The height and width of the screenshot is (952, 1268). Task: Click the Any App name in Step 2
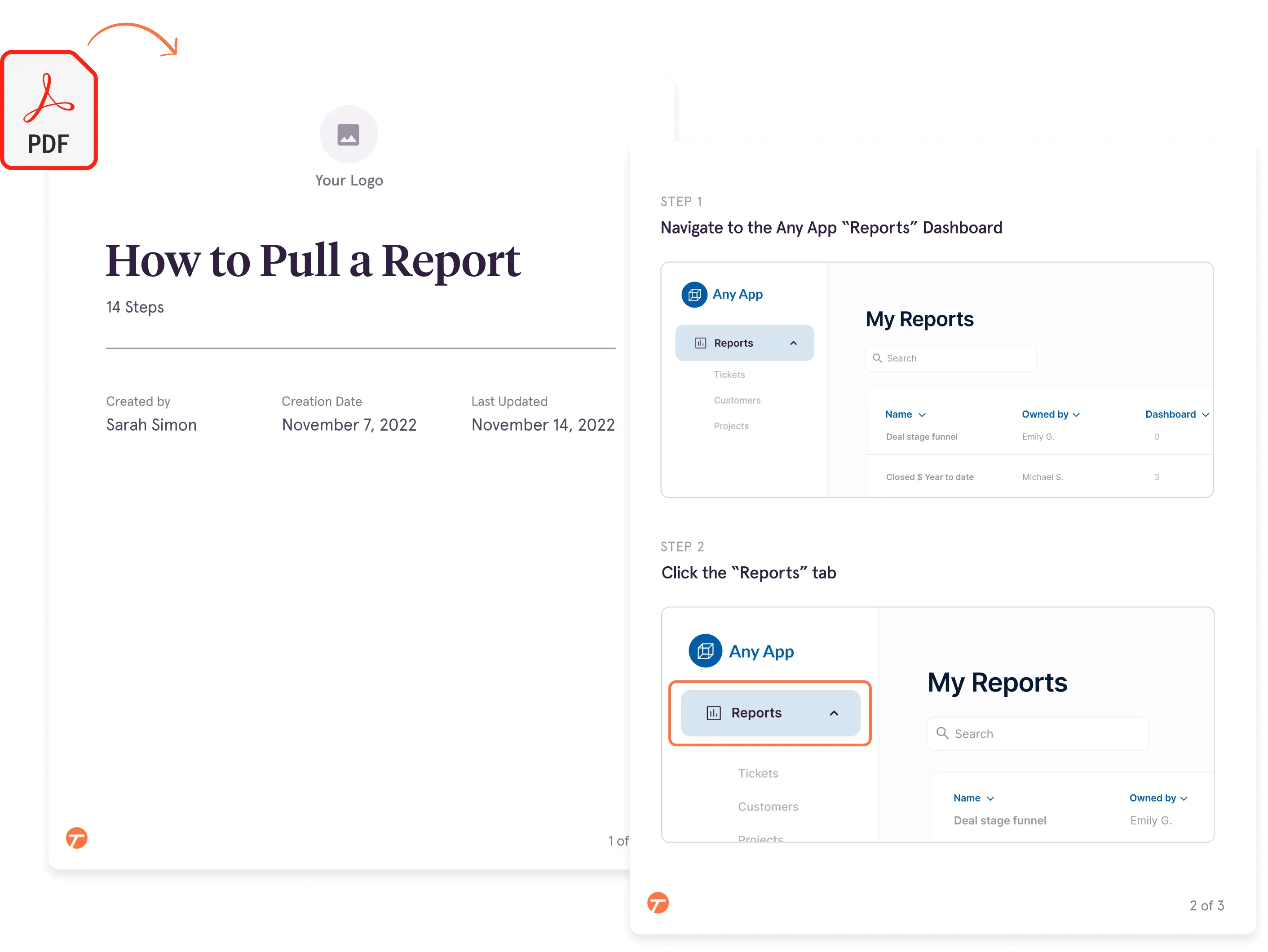click(x=761, y=651)
